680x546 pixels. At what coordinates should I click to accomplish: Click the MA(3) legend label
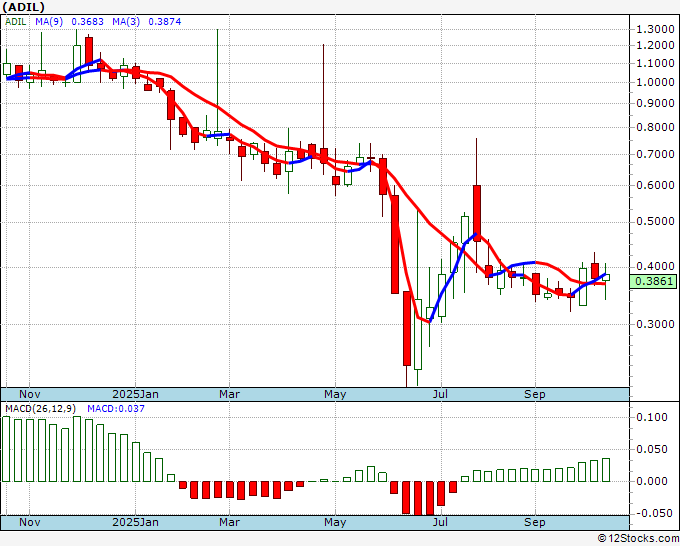pyautogui.click(x=126, y=22)
